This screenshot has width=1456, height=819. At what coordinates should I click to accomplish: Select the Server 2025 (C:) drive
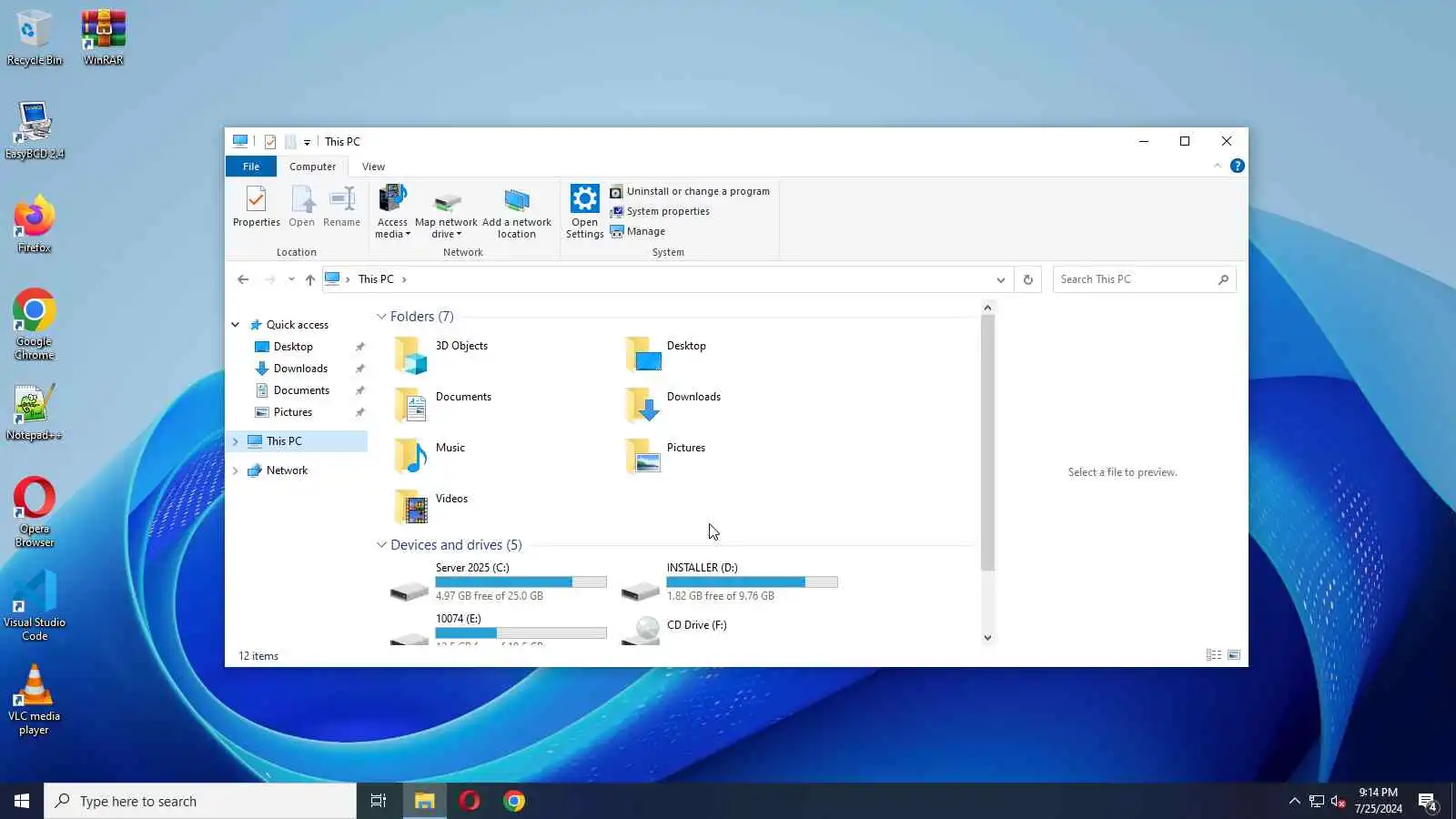(x=499, y=582)
